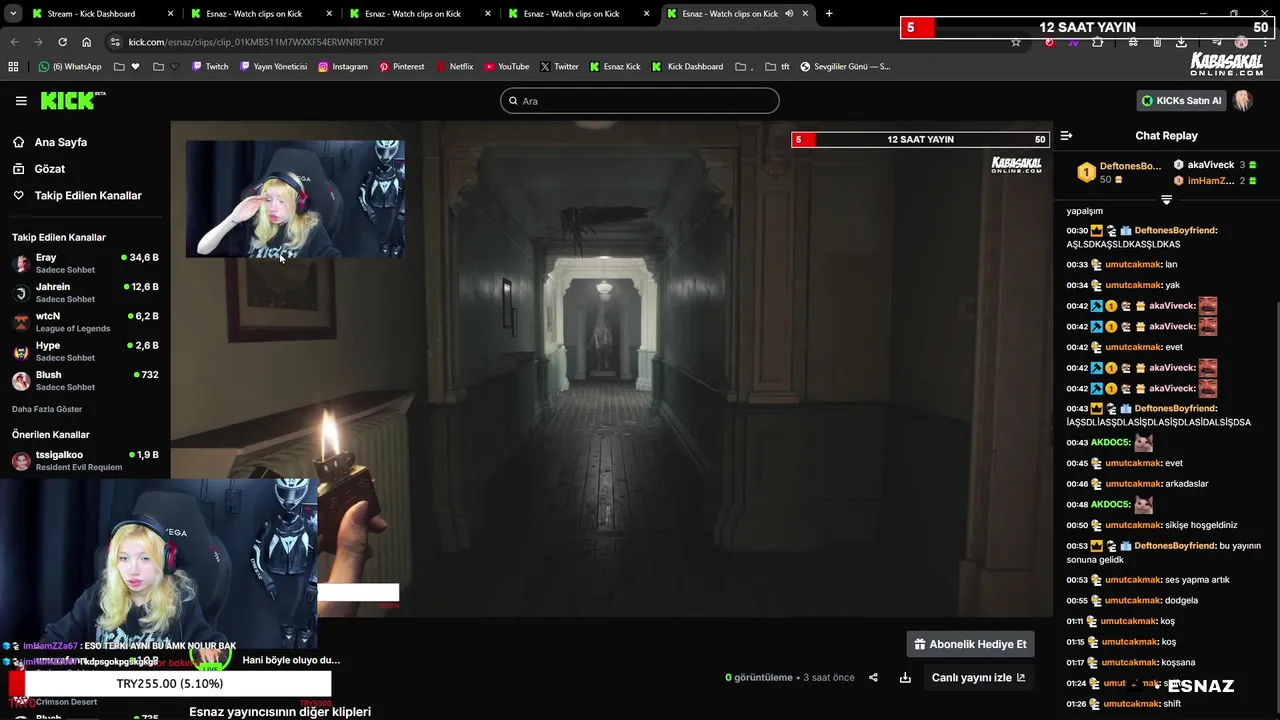Open recommended channel tssigalkoo
The height and width of the screenshot is (720, 1280).
click(85, 461)
